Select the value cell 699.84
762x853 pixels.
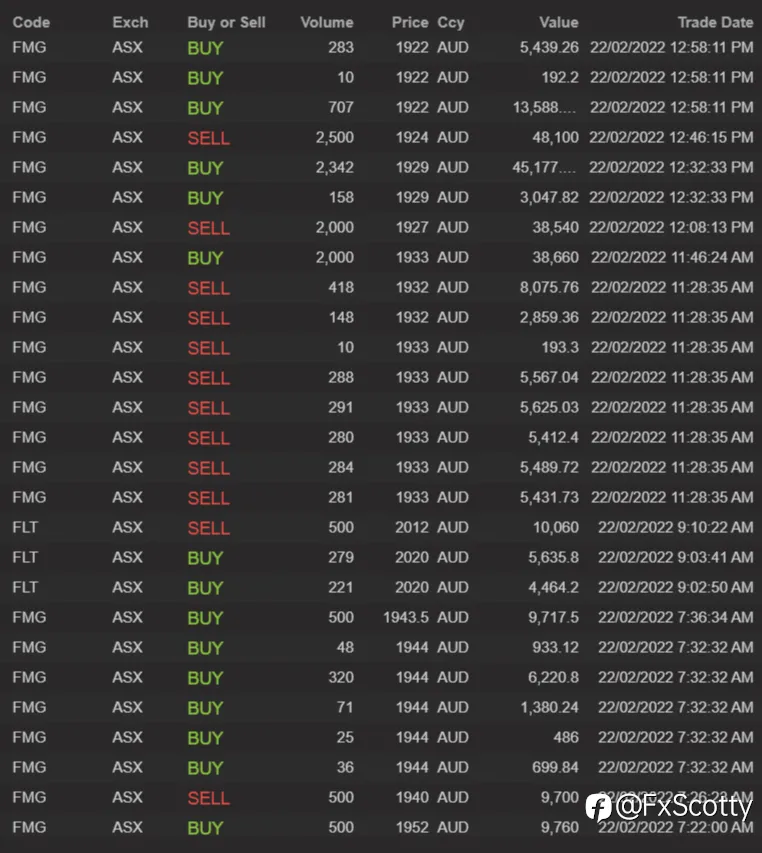(x=555, y=767)
